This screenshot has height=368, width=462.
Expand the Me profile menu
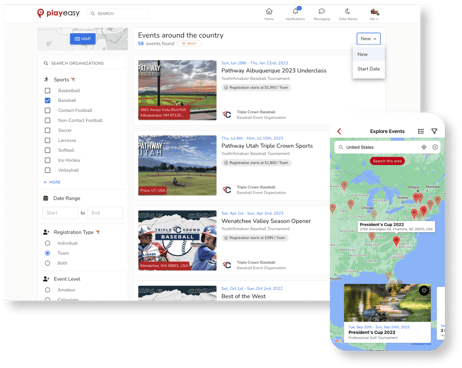pos(375,14)
